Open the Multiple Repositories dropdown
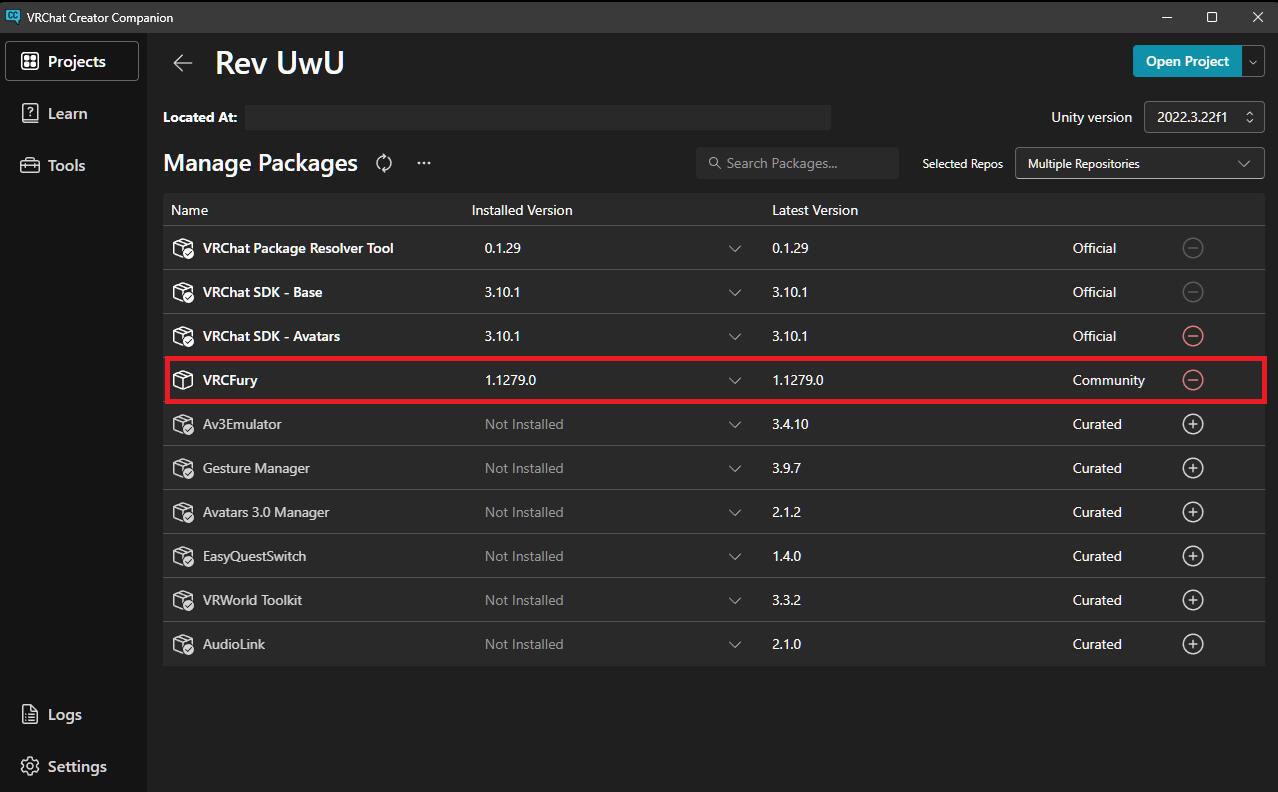 coord(1139,163)
